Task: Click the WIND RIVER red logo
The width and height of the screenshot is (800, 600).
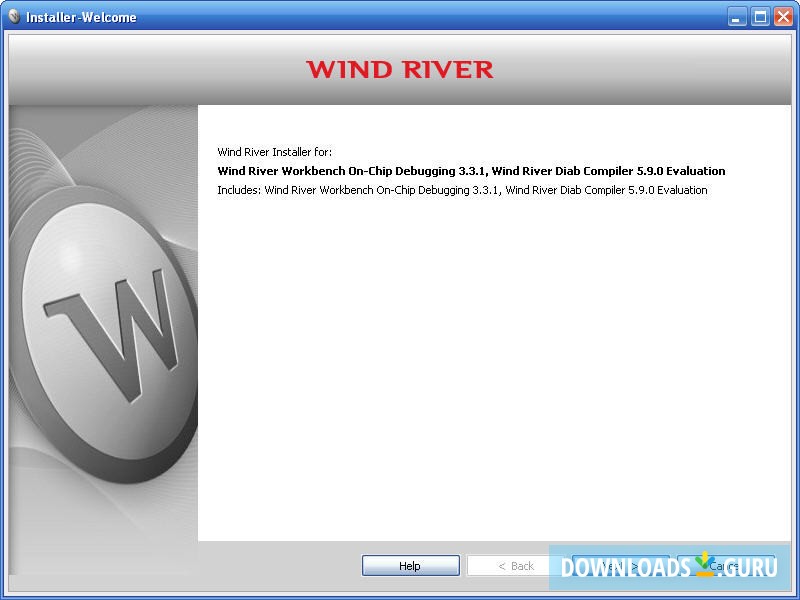Action: coord(399,69)
